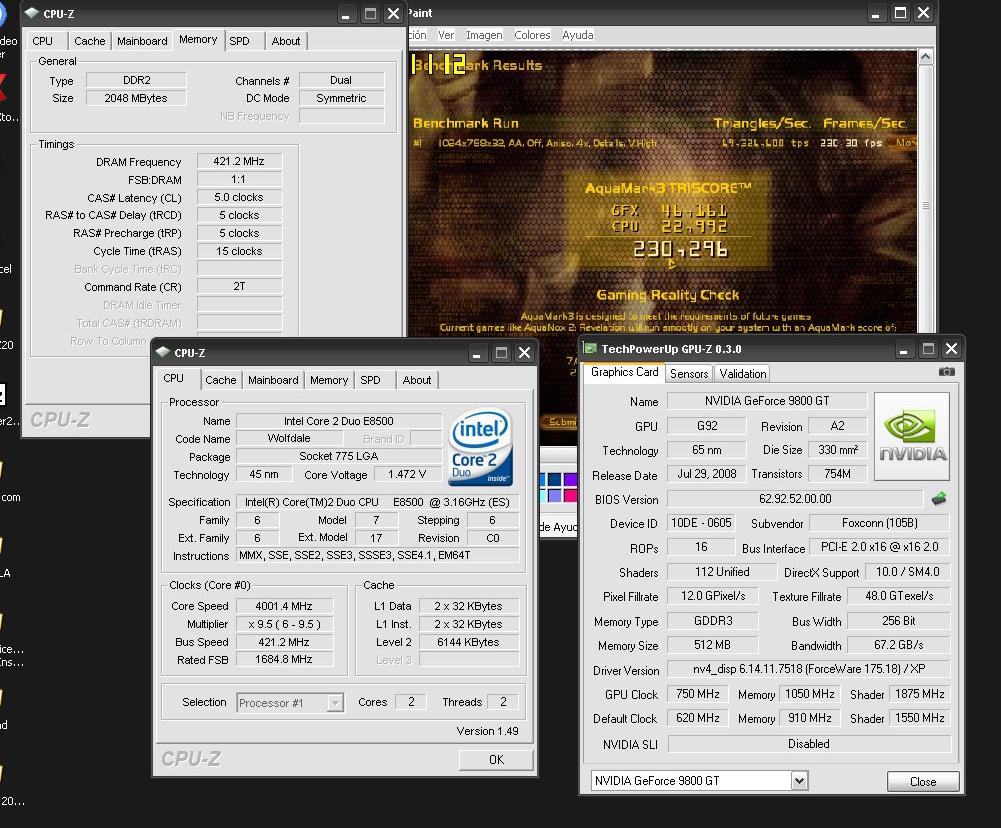Click the Bus Interface value PCI-E 2.0 x16

(x=880, y=547)
